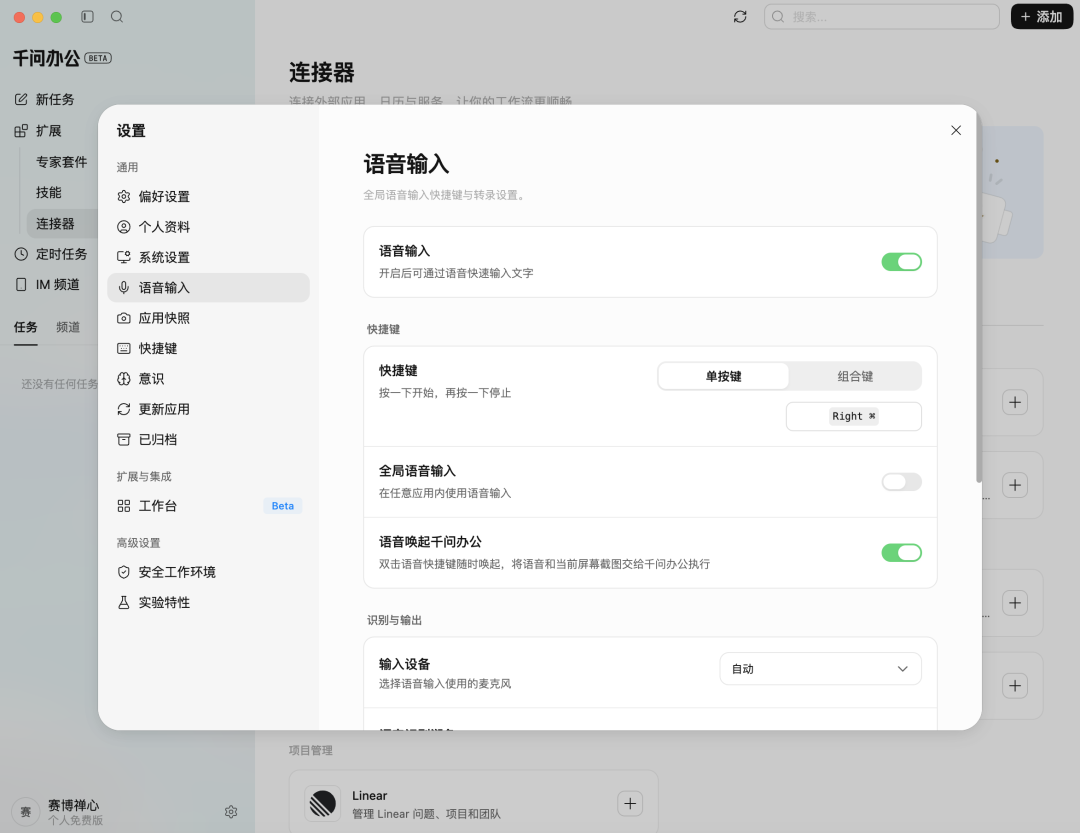Viewport: 1080px width, 833px height.
Task: Close the 设置 dialog
Action: coord(955,130)
